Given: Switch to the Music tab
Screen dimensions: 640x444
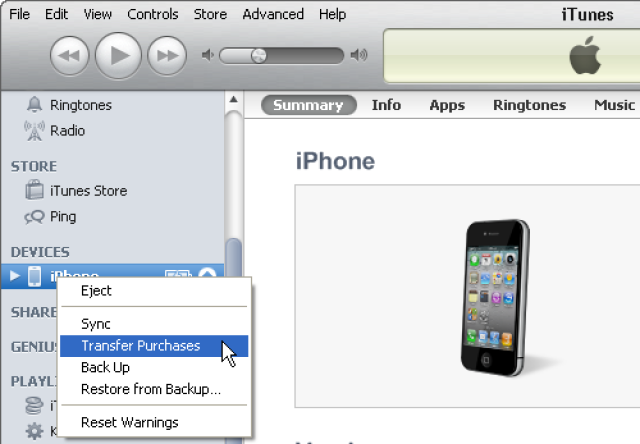Looking at the screenshot, I should point(614,105).
